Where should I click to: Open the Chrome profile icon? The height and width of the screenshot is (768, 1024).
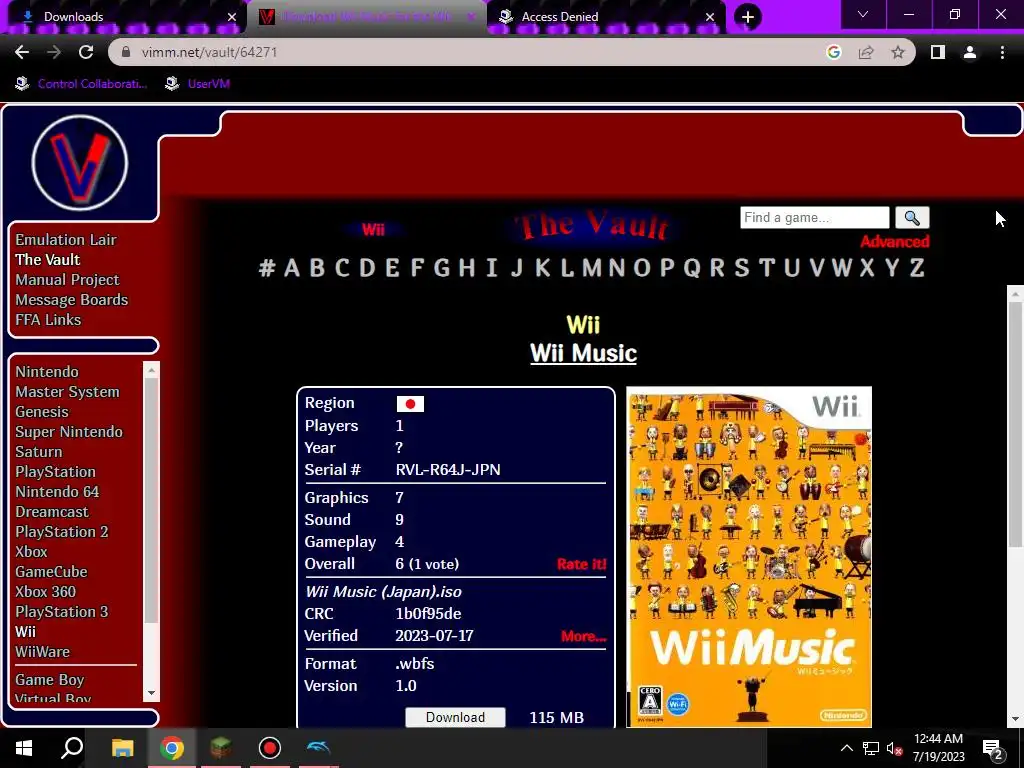[x=970, y=52]
